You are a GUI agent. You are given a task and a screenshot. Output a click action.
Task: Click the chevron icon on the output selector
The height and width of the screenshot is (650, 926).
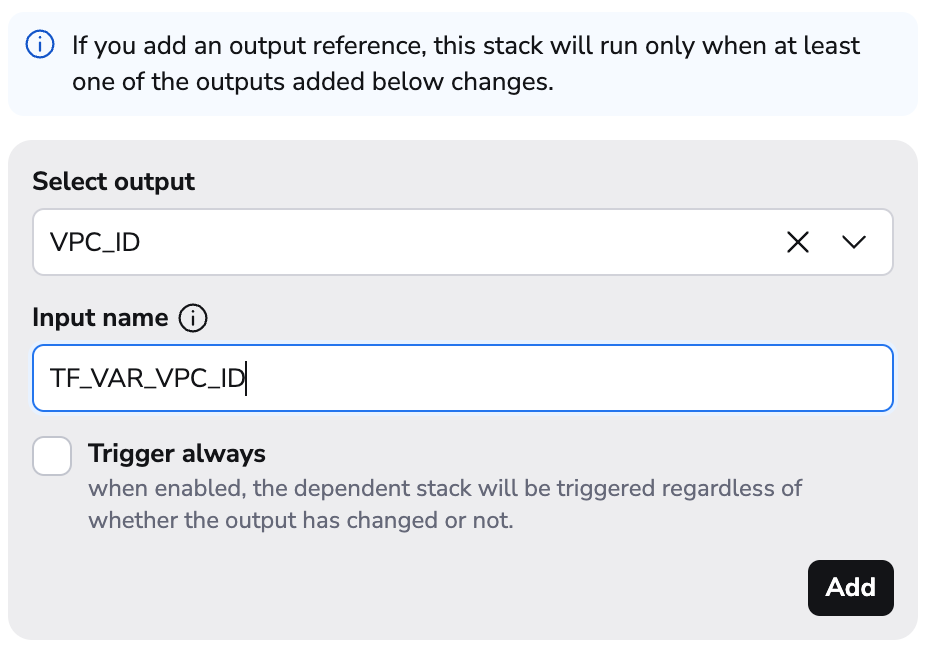[852, 242]
